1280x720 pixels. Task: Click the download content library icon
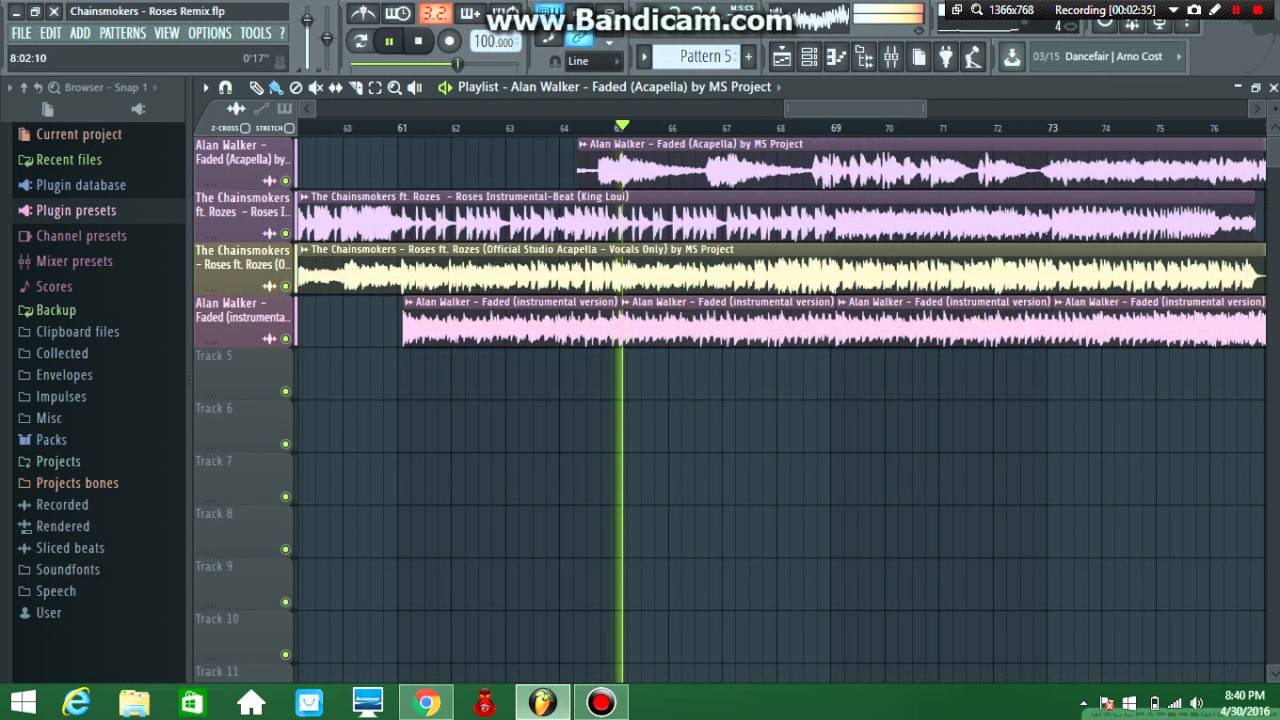tap(1012, 57)
